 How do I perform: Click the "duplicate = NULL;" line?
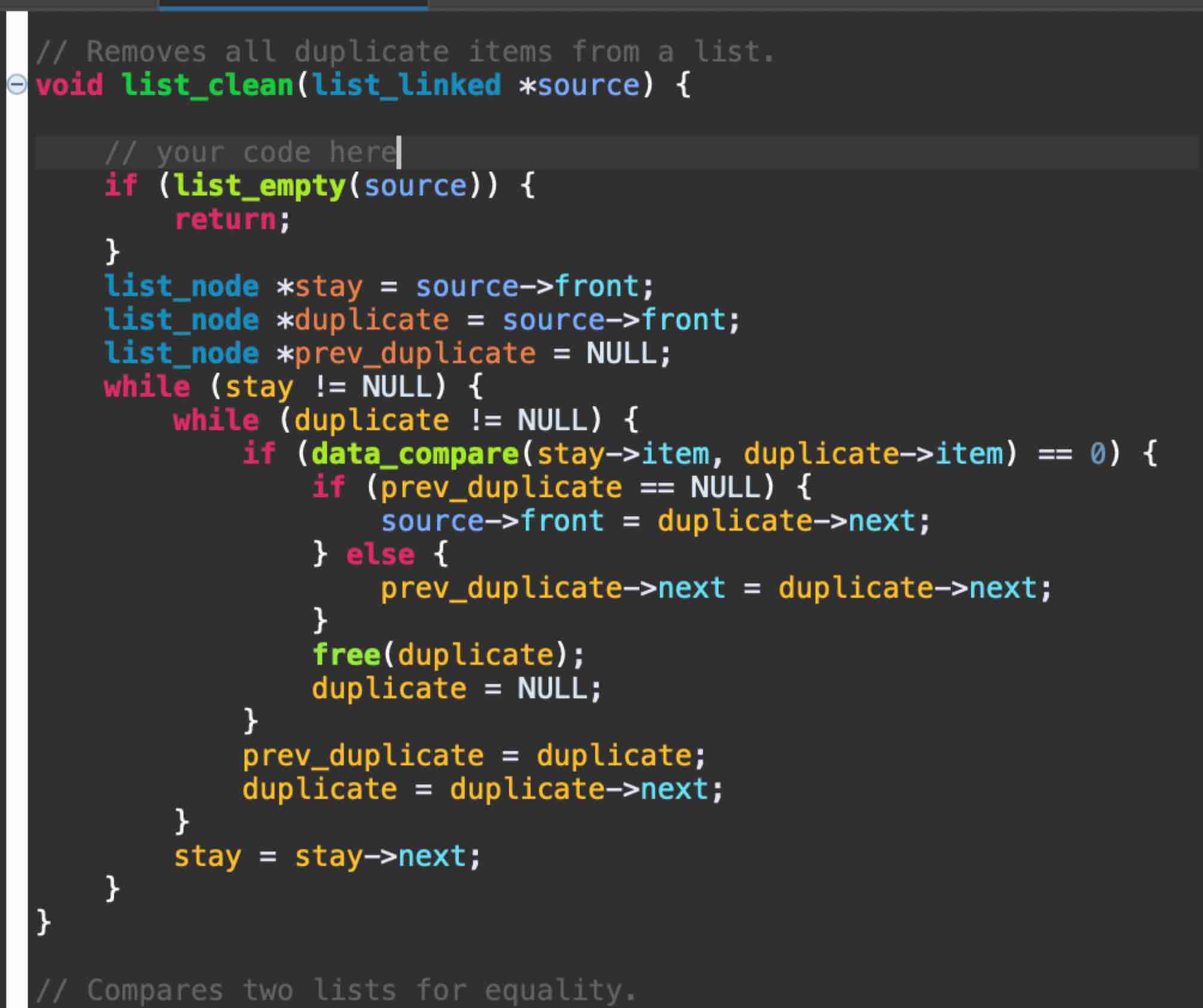[x=457, y=688]
